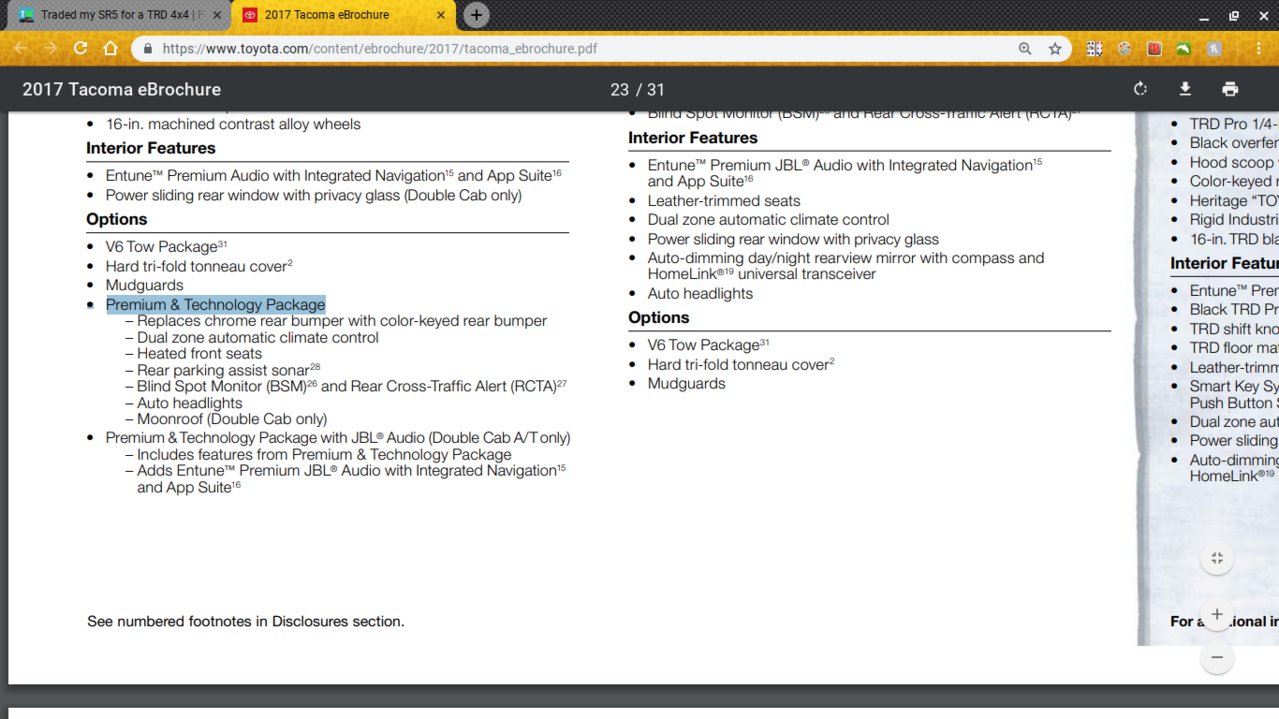This screenshot has height=719, width=1279.
Task: Click the middle column Interior Features heading
Action: click(x=693, y=138)
